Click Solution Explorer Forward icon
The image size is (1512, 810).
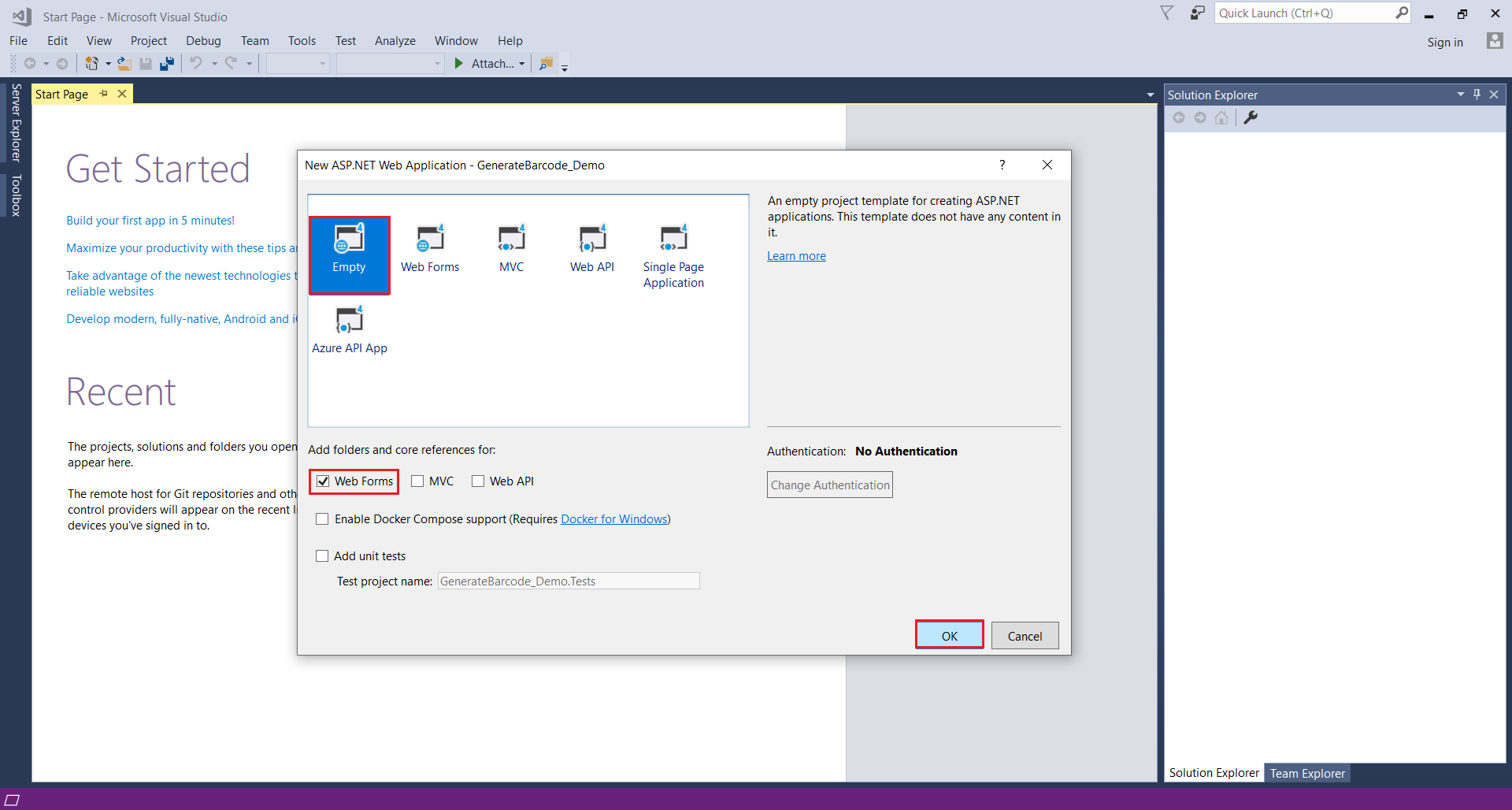point(1199,117)
